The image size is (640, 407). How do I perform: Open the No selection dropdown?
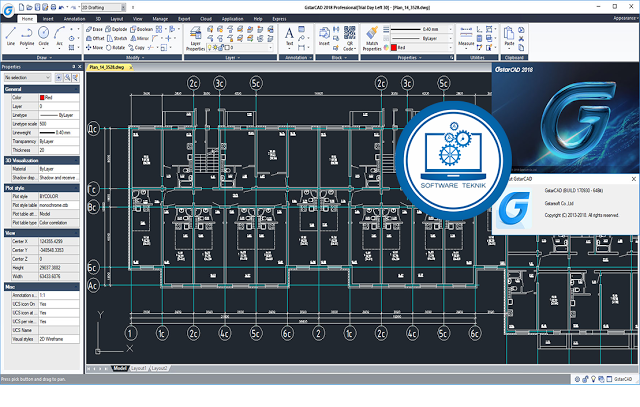click(27, 78)
